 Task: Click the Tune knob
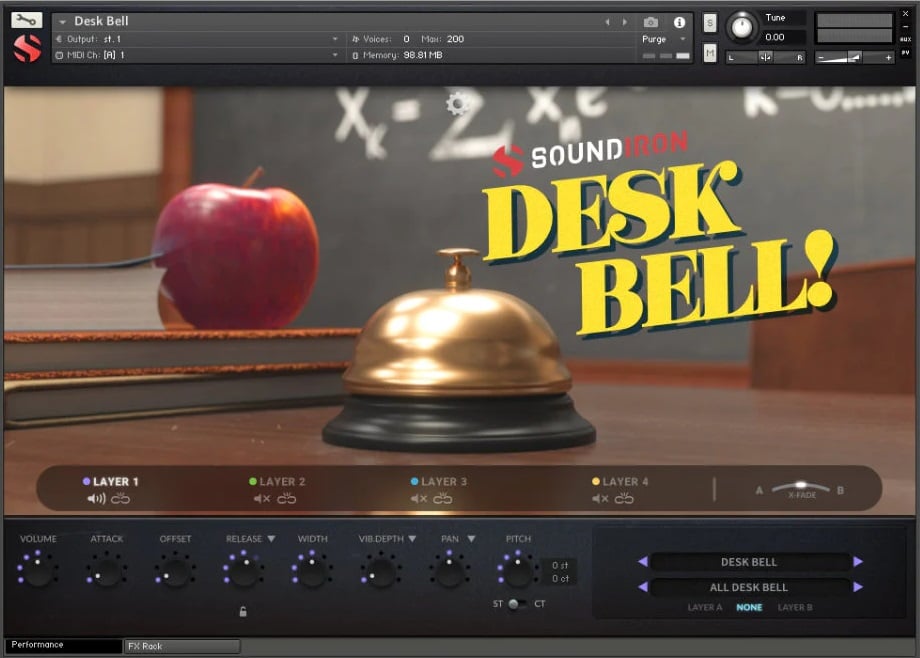(742, 27)
